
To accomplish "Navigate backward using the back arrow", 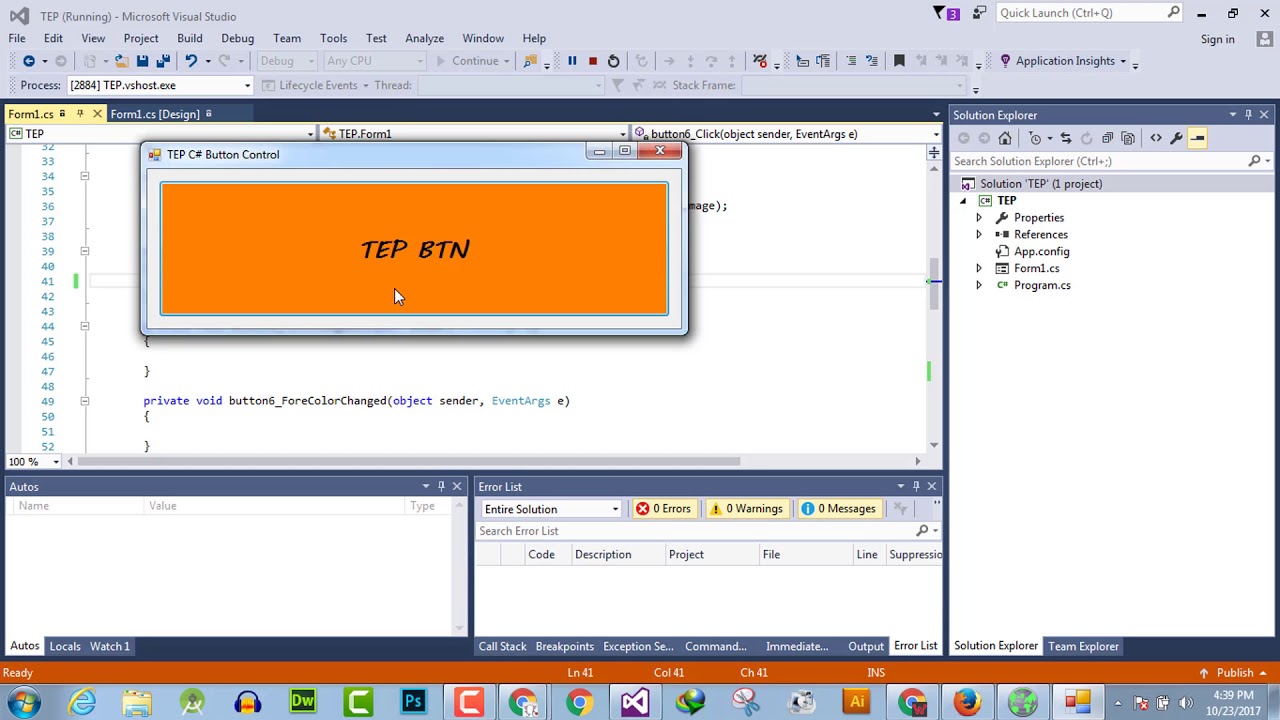I will (29, 61).
